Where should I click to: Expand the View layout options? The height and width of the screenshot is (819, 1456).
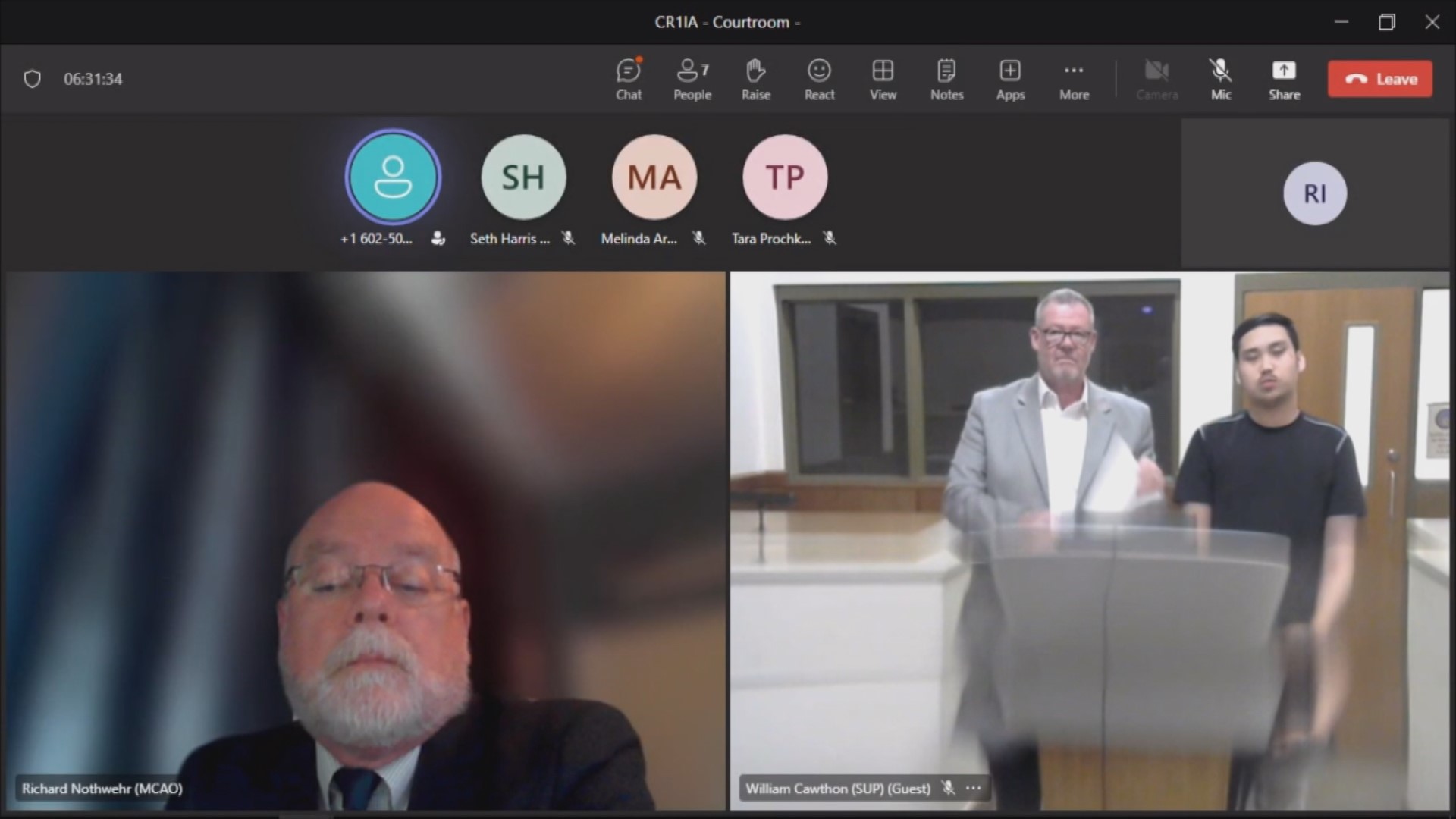pos(883,79)
